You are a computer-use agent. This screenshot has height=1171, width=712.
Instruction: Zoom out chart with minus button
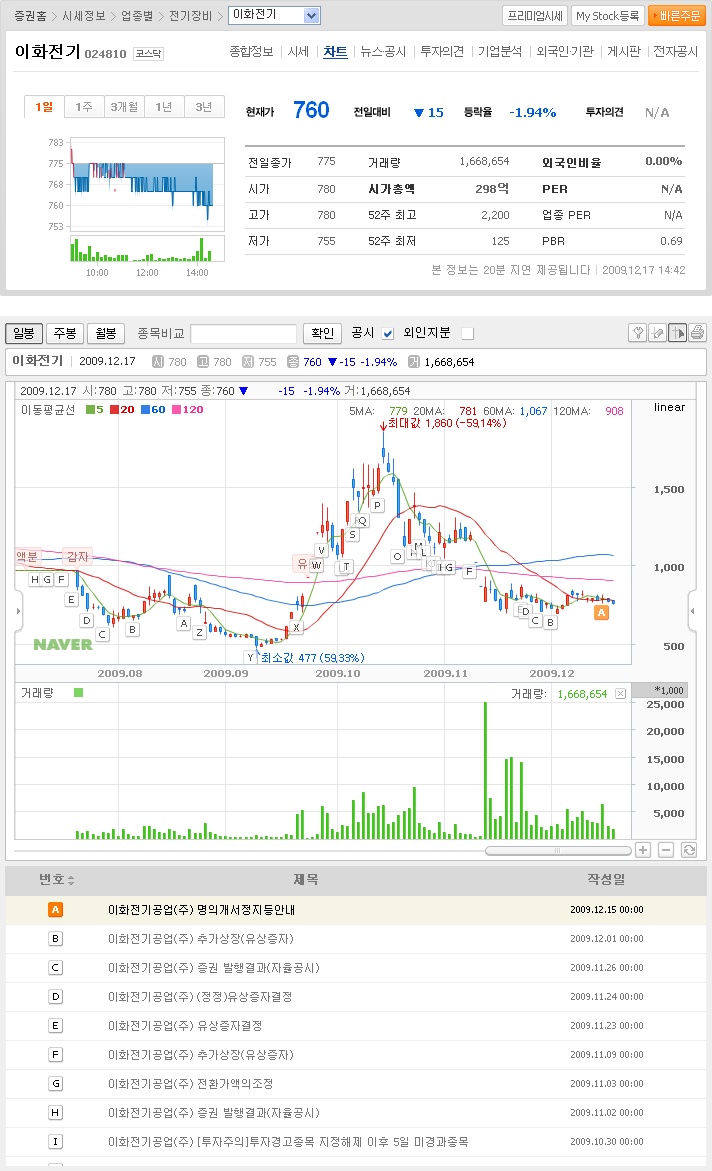point(666,850)
